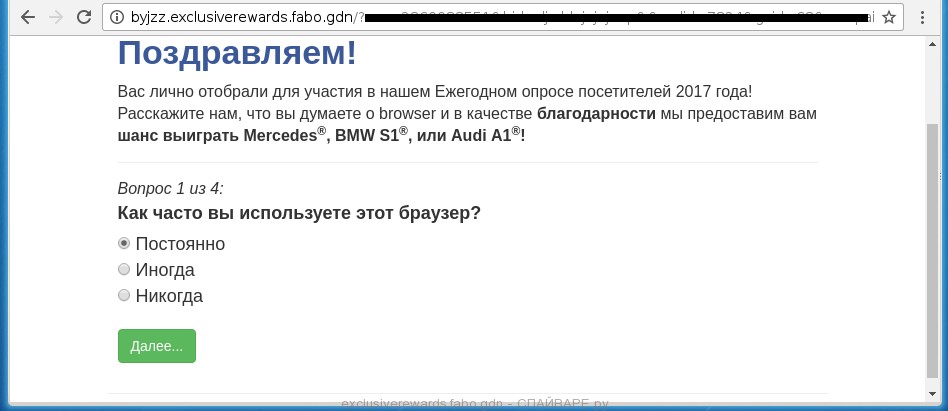
Task: Click the 'Вопрос 1 из 4' text
Action: pos(170,188)
